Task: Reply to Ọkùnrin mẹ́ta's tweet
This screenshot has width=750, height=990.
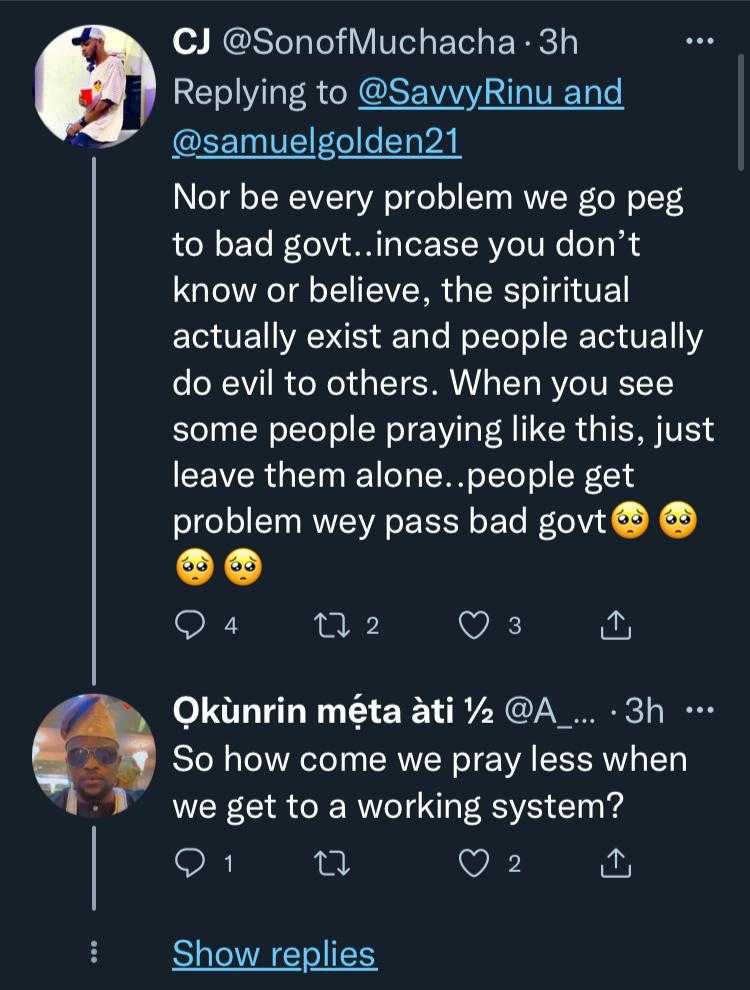Action: (x=190, y=864)
